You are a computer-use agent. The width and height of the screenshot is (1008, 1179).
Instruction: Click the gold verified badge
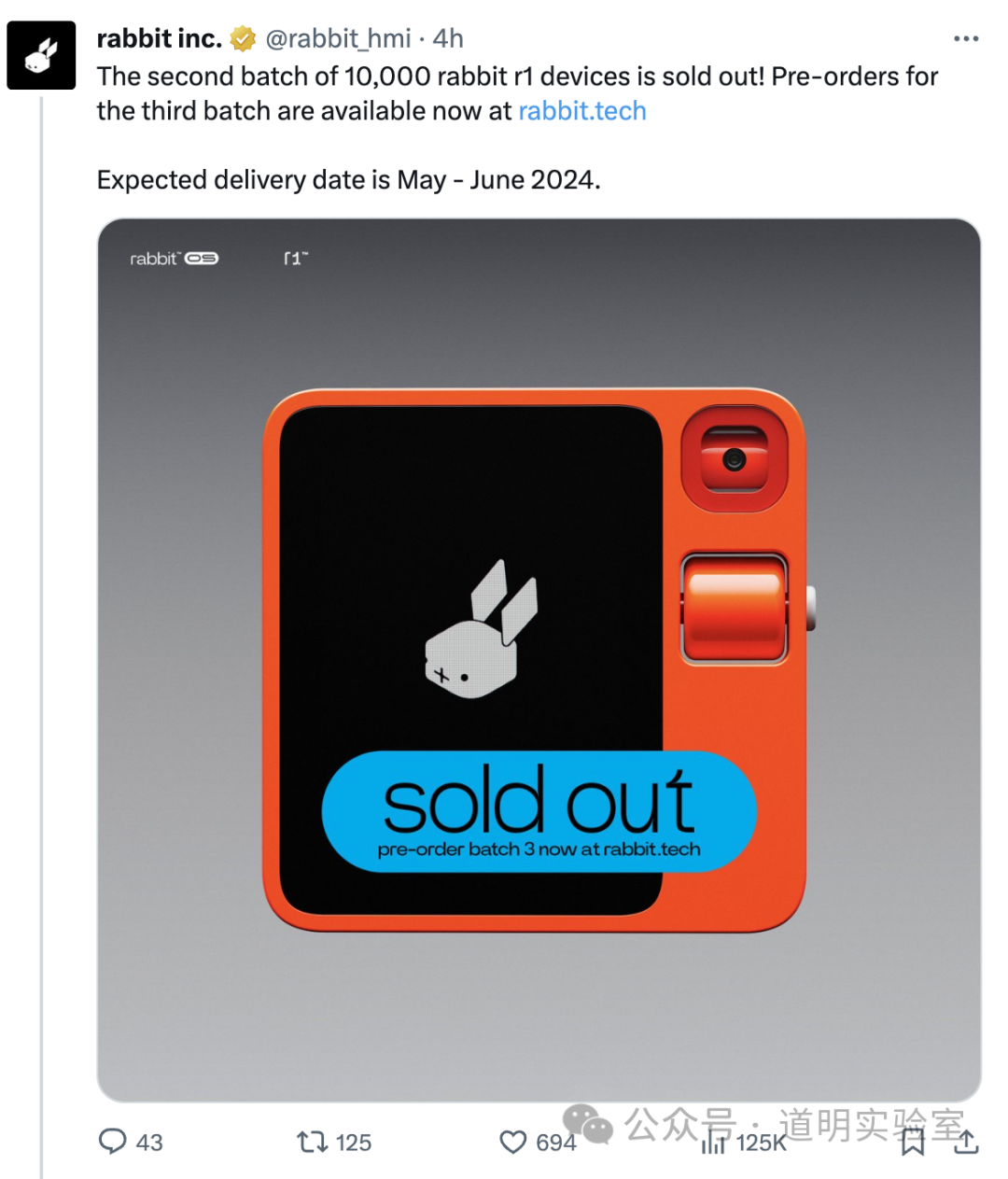[243, 39]
